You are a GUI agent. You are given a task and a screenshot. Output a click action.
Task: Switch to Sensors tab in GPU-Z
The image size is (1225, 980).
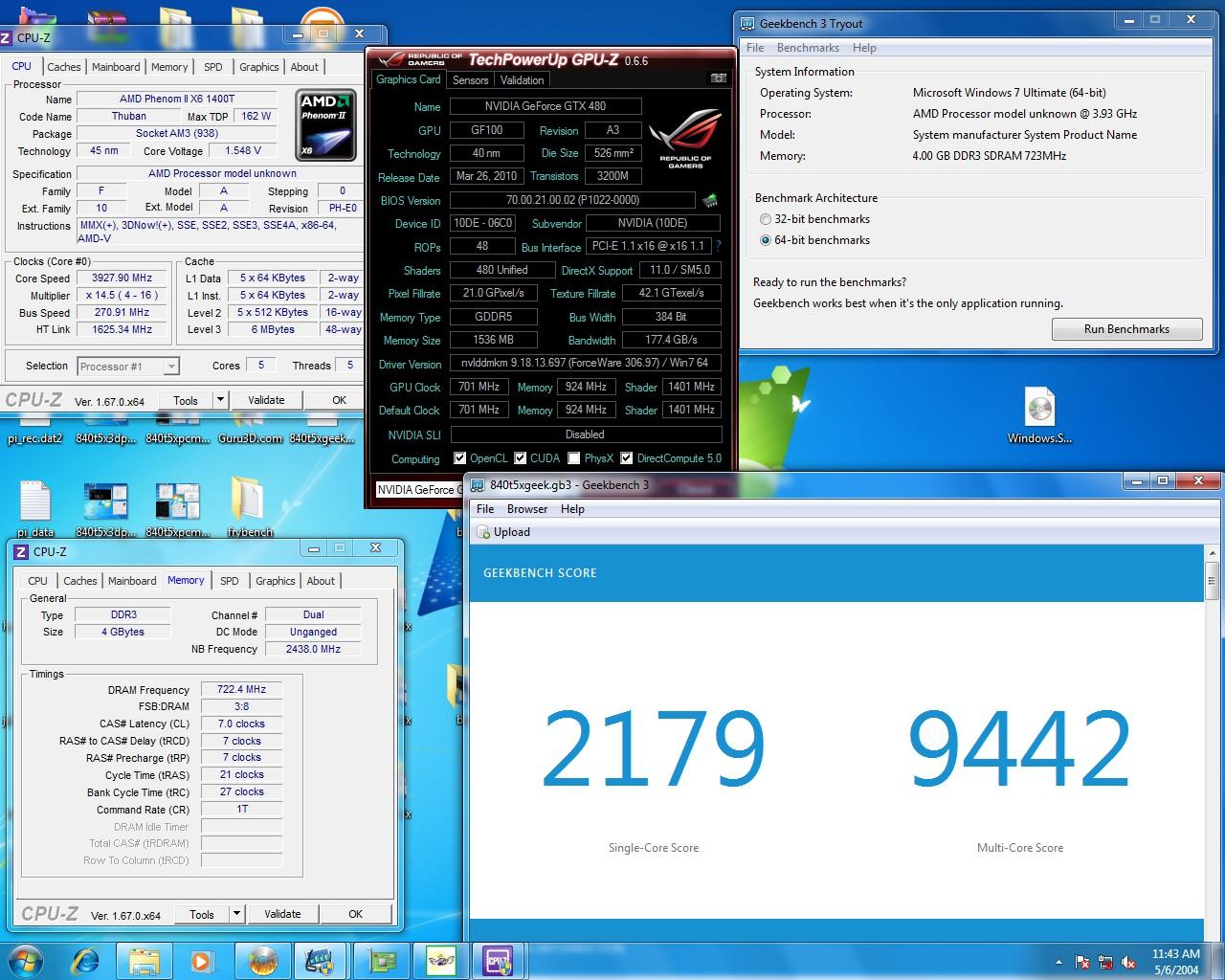click(470, 80)
